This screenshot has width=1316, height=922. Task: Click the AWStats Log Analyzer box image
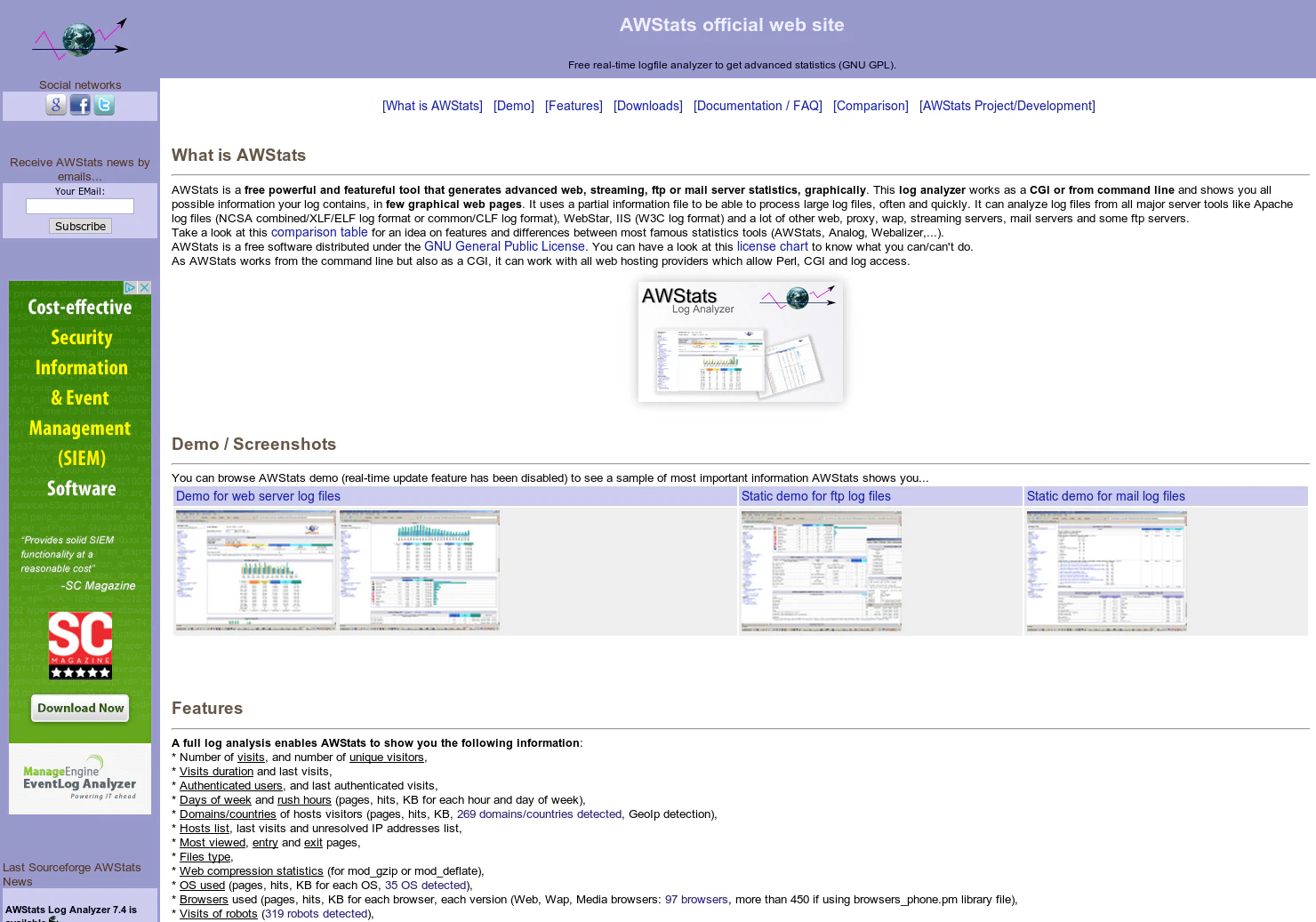[741, 341]
